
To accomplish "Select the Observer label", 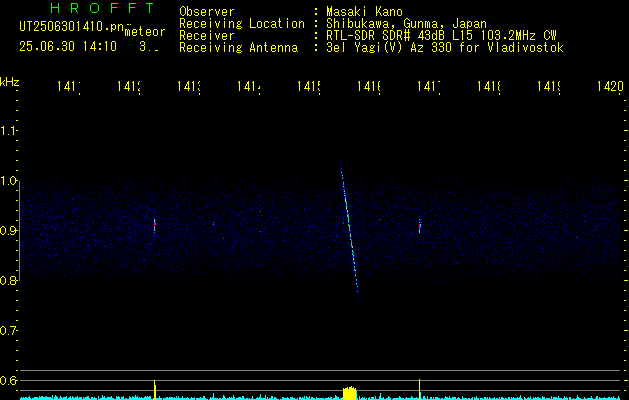I will pos(207,12).
